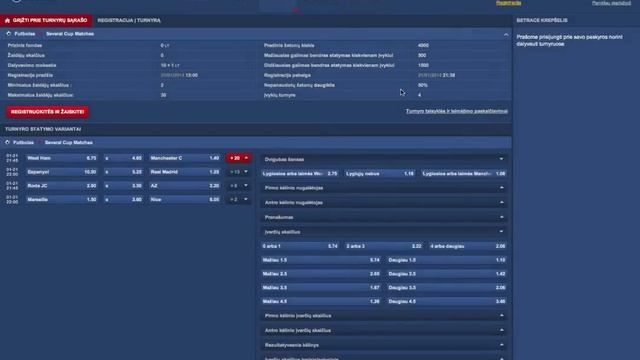This screenshot has height=360, width=640.
Task: Click the Registracija link at the top right
Action: [x=509, y=3]
